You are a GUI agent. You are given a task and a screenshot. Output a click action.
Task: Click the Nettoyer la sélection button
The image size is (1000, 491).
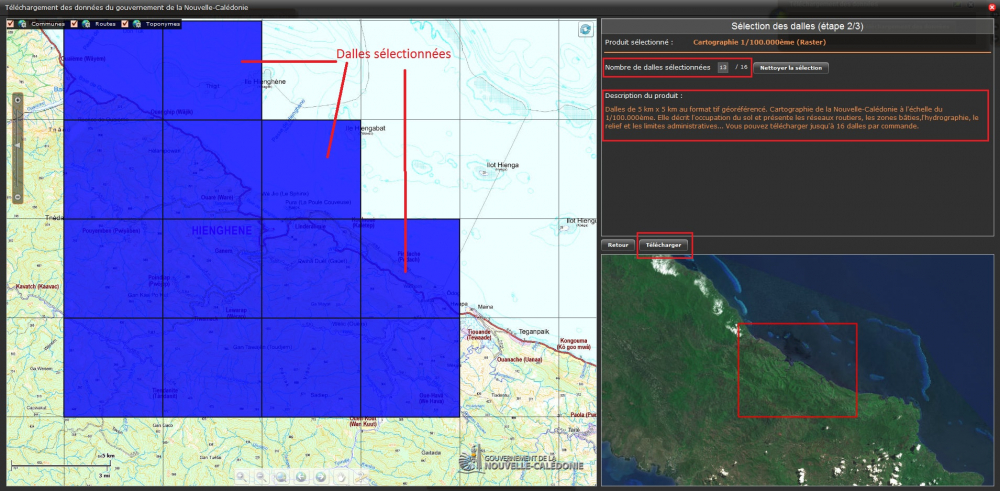[791, 68]
